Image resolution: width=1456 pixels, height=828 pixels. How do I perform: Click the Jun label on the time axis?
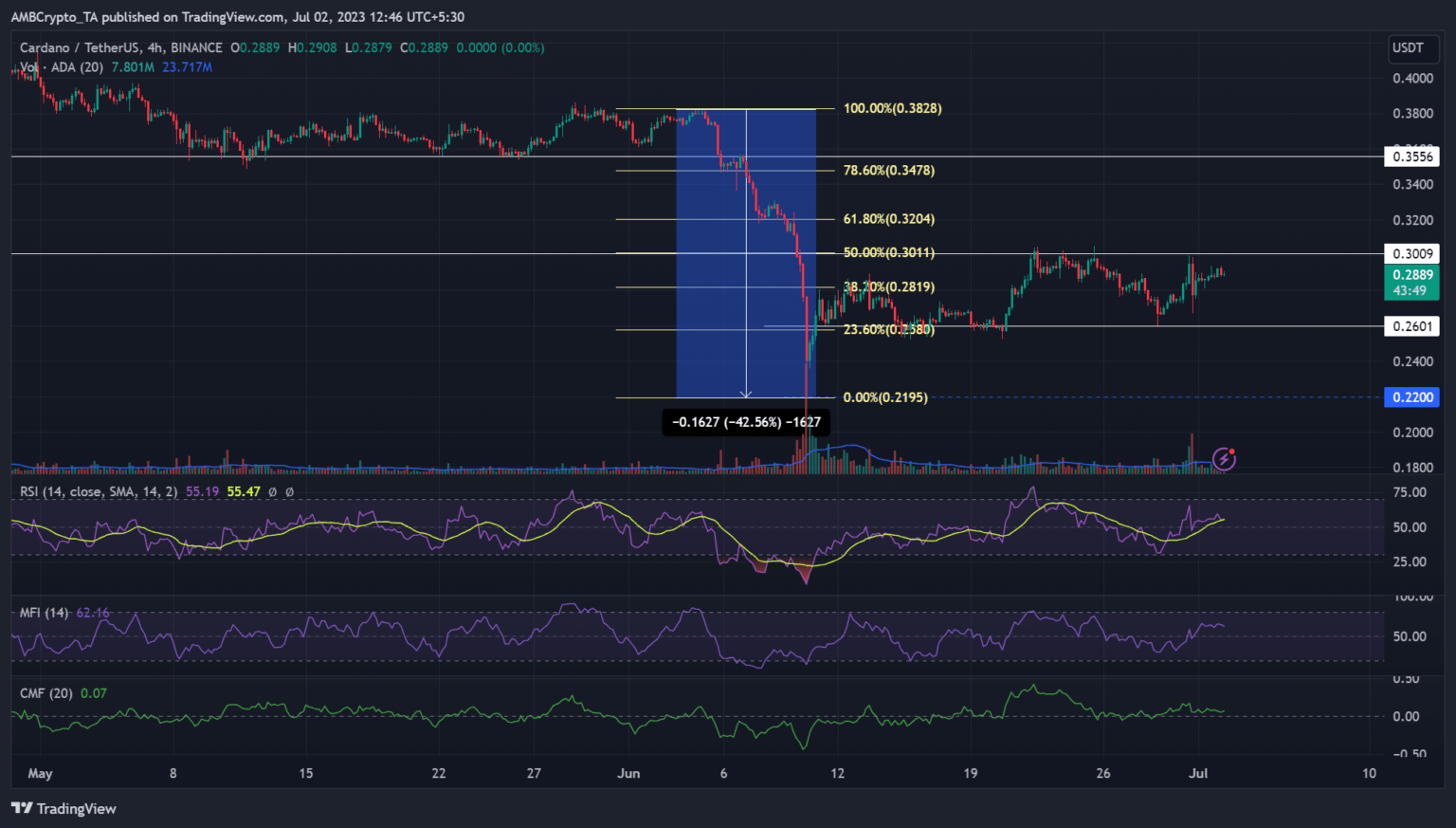click(x=628, y=773)
